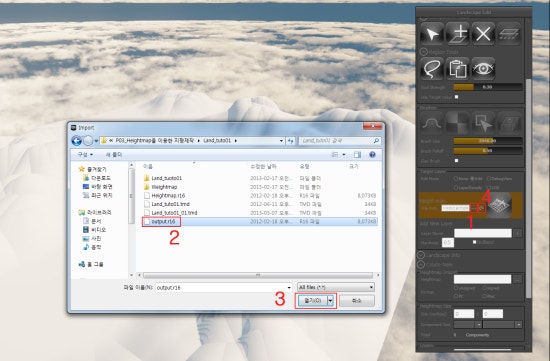Screen dimensions: 550x361
Task: Select the Edit mode radio button
Action: tap(472, 179)
